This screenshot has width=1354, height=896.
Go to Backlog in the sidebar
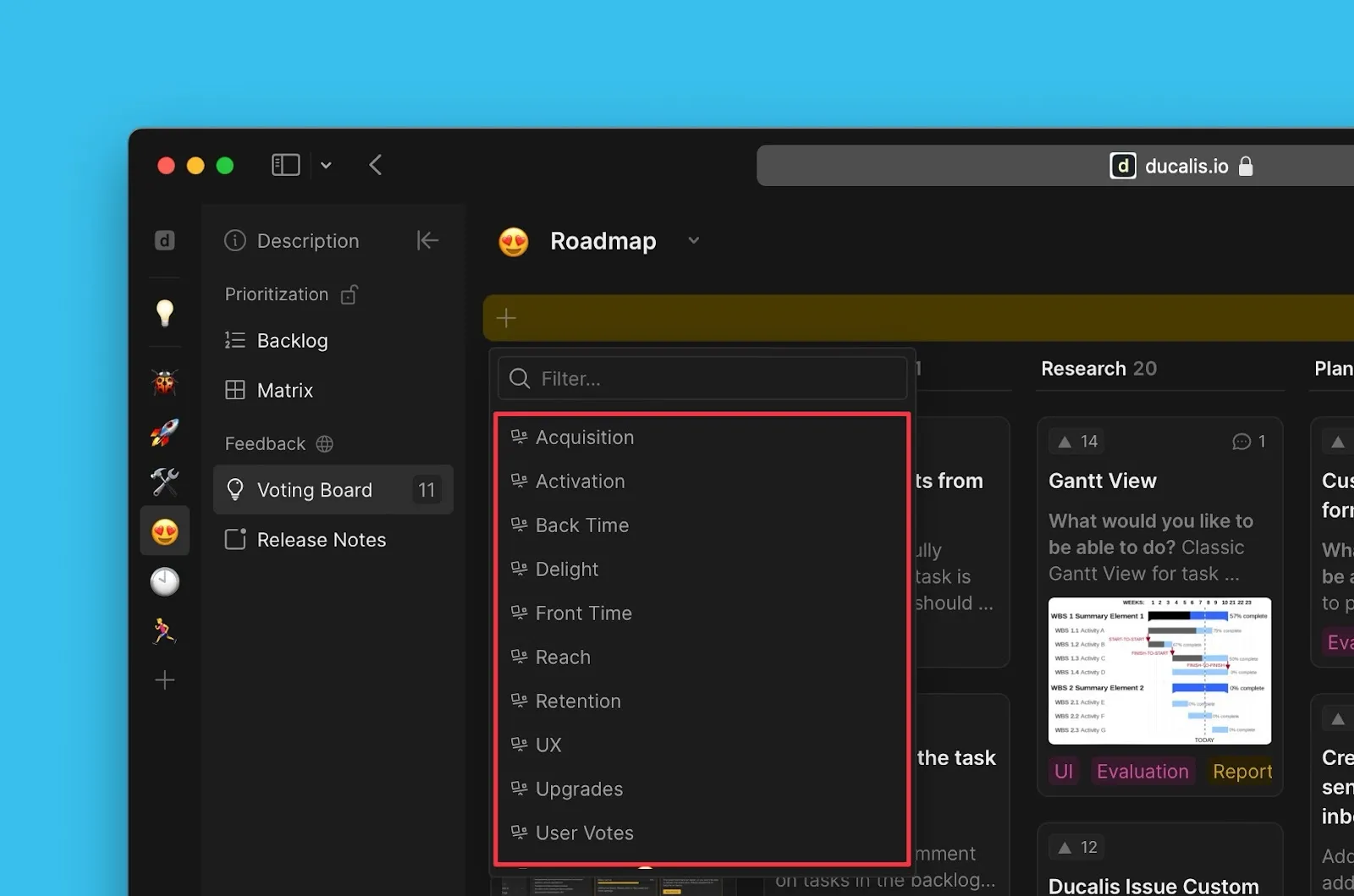click(x=292, y=341)
